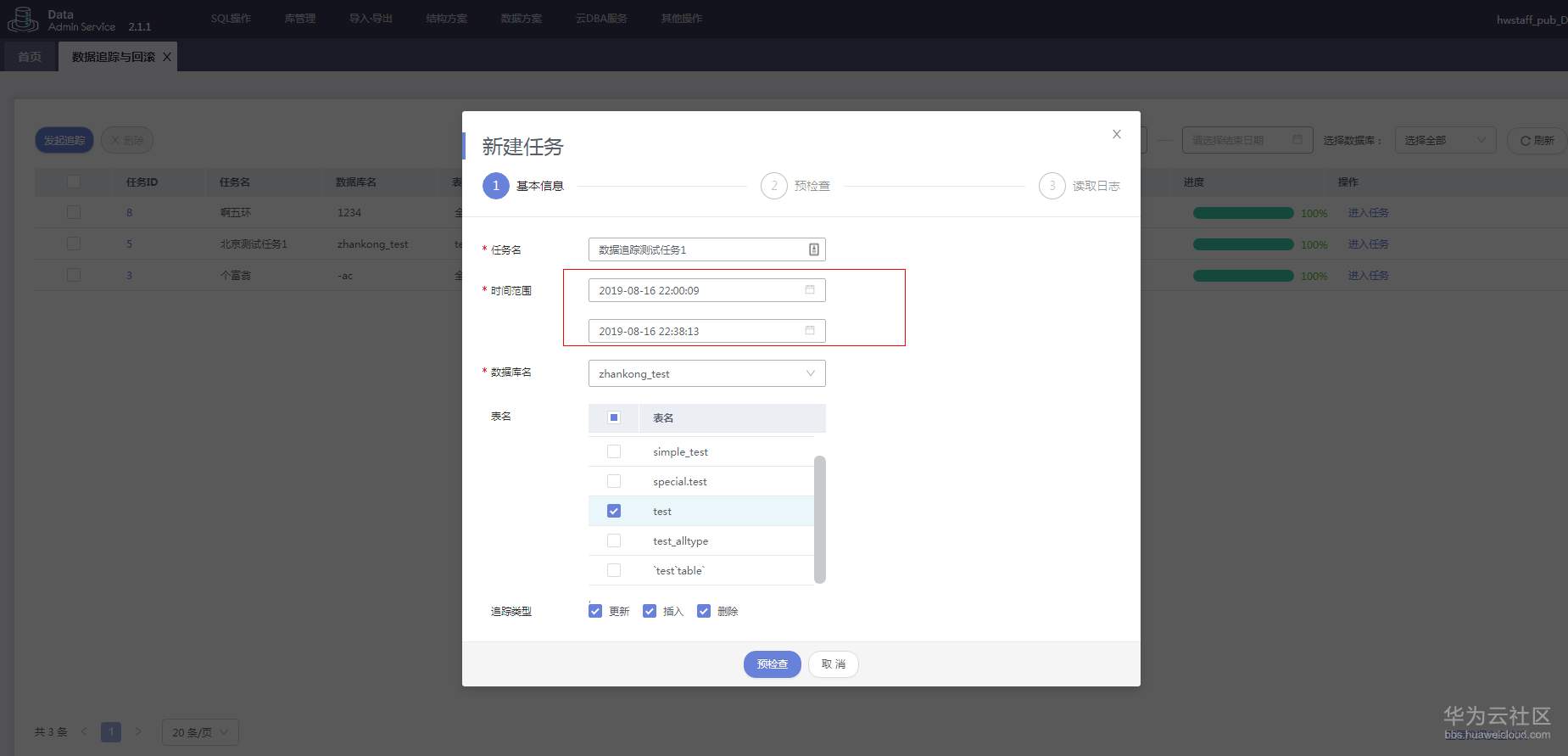The width and height of the screenshot is (1568, 756).
Task: Go to next page arrow in pagination
Action: click(x=138, y=731)
